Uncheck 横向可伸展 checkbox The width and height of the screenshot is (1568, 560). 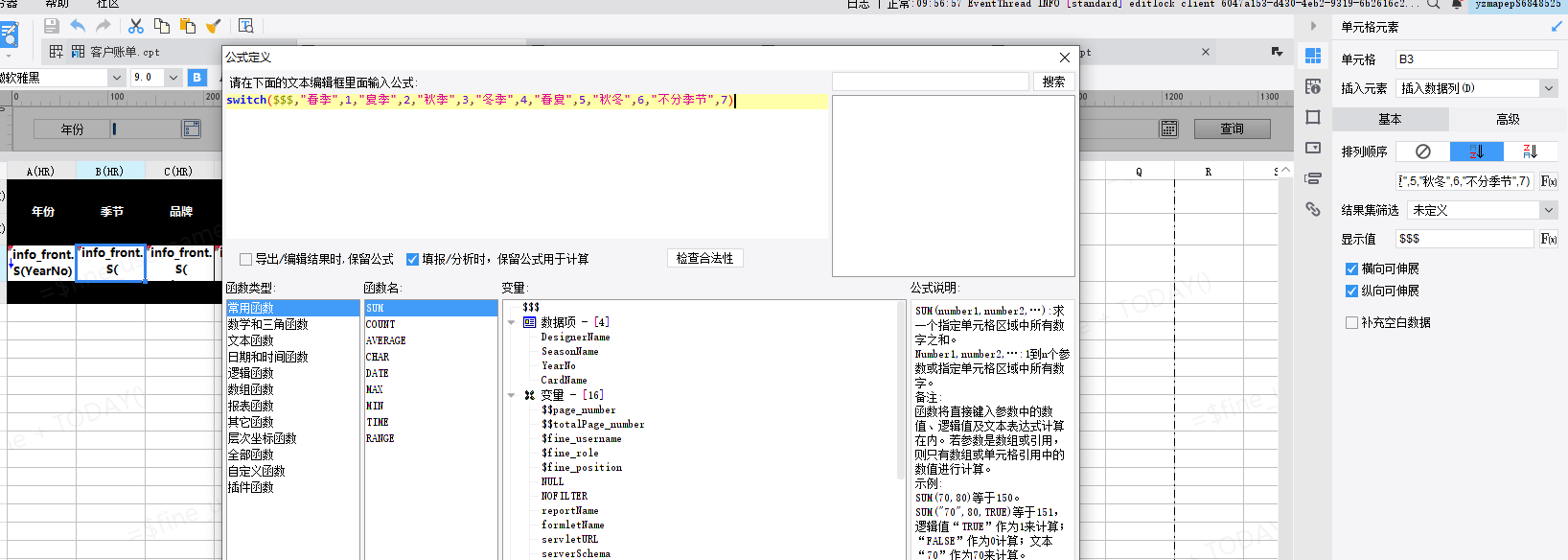click(1351, 269)
